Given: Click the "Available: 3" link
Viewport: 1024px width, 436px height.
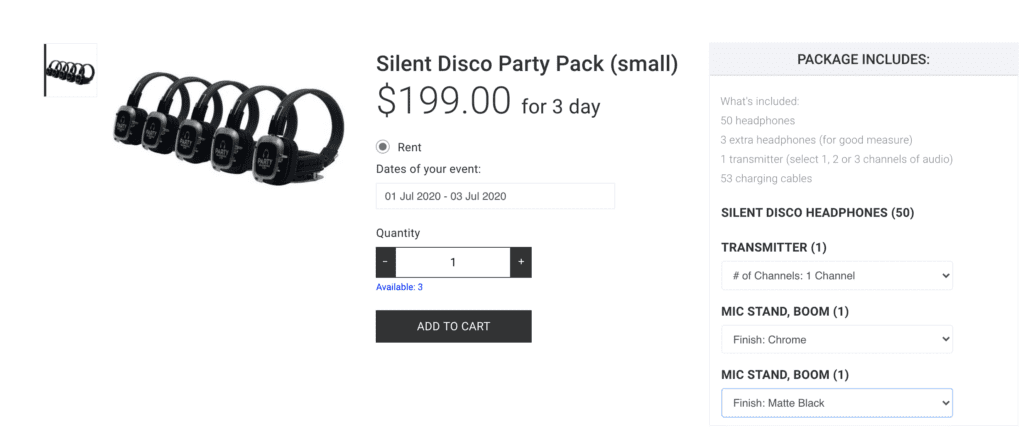Looking at the screenshot, I should click(x=399, y=287).
